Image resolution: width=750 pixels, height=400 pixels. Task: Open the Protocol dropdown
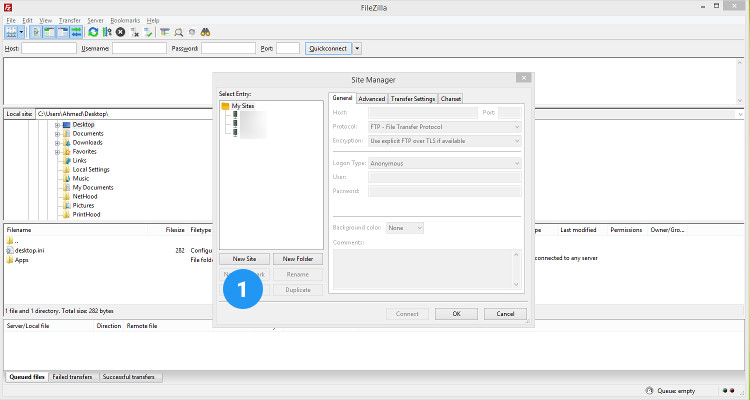coord(444,127)
